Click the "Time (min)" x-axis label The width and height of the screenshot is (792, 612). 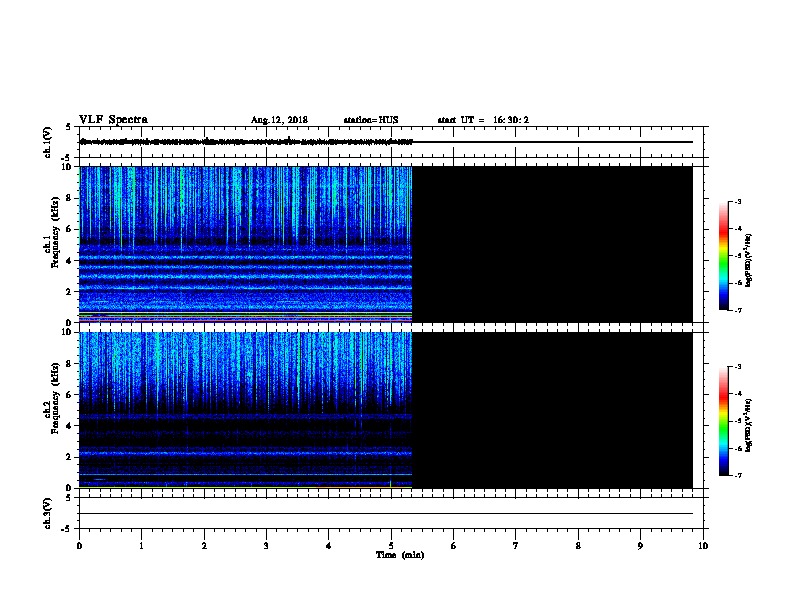pyautogui.click(x=400, y=555)
